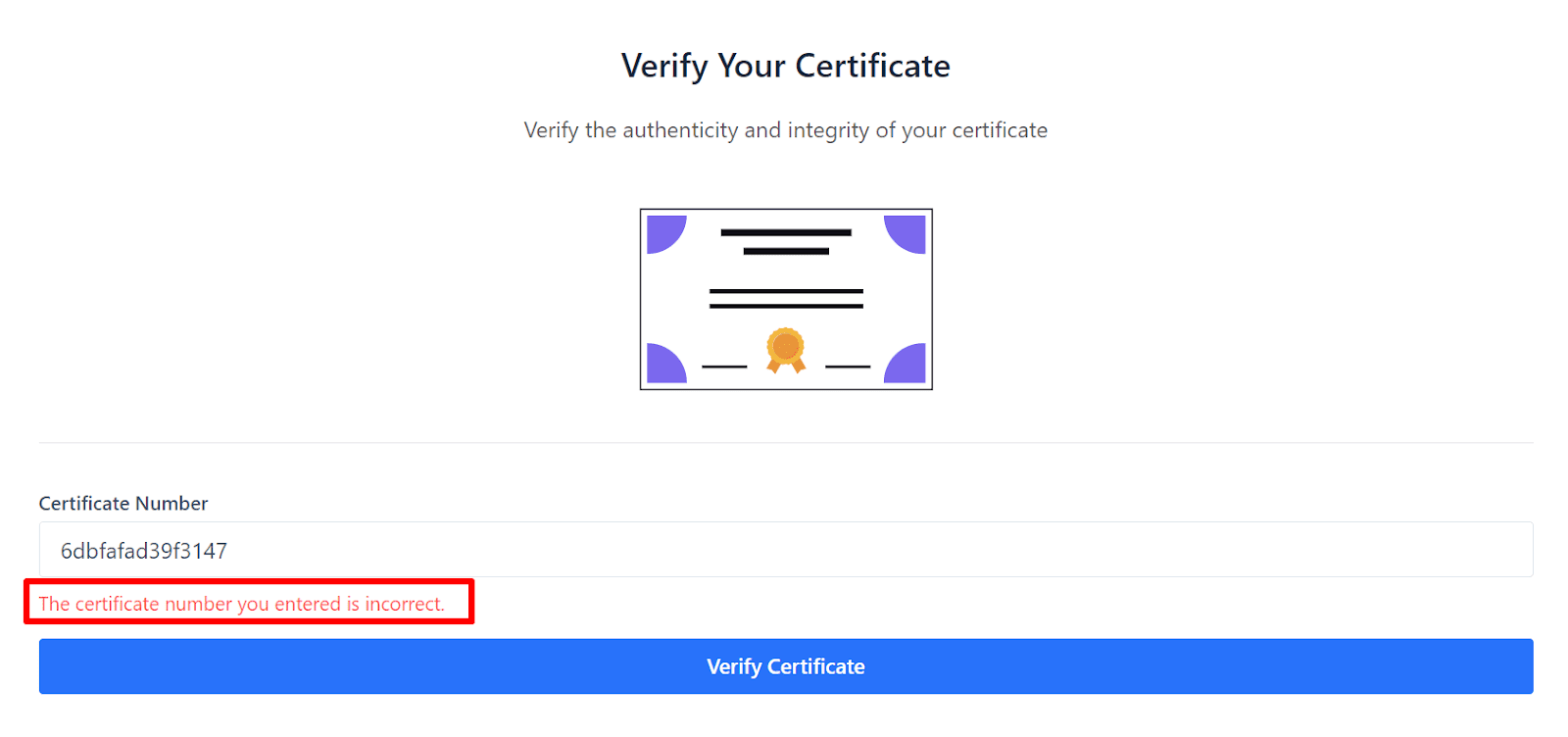The height and width of the screenshot is (737, 1568).
Task: Click the Verify Your Certificate heading
Action: click(x=785, y=66)
